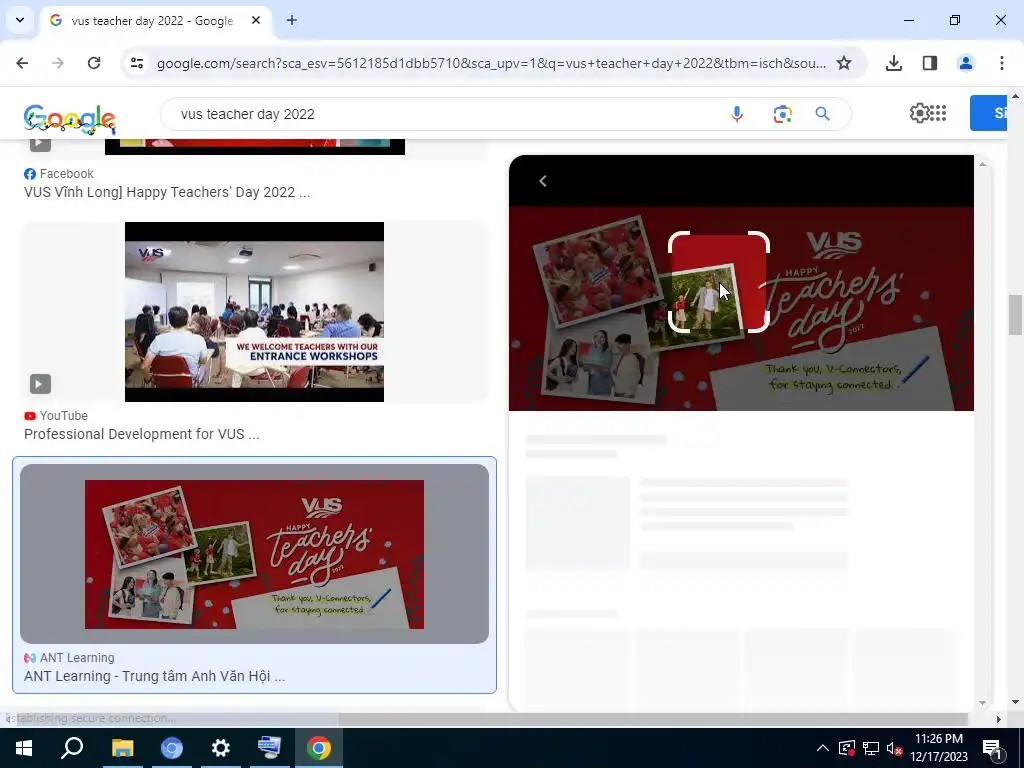
Task: Click the horizontal scrollbar right arrow
Action: coord(998,719)
